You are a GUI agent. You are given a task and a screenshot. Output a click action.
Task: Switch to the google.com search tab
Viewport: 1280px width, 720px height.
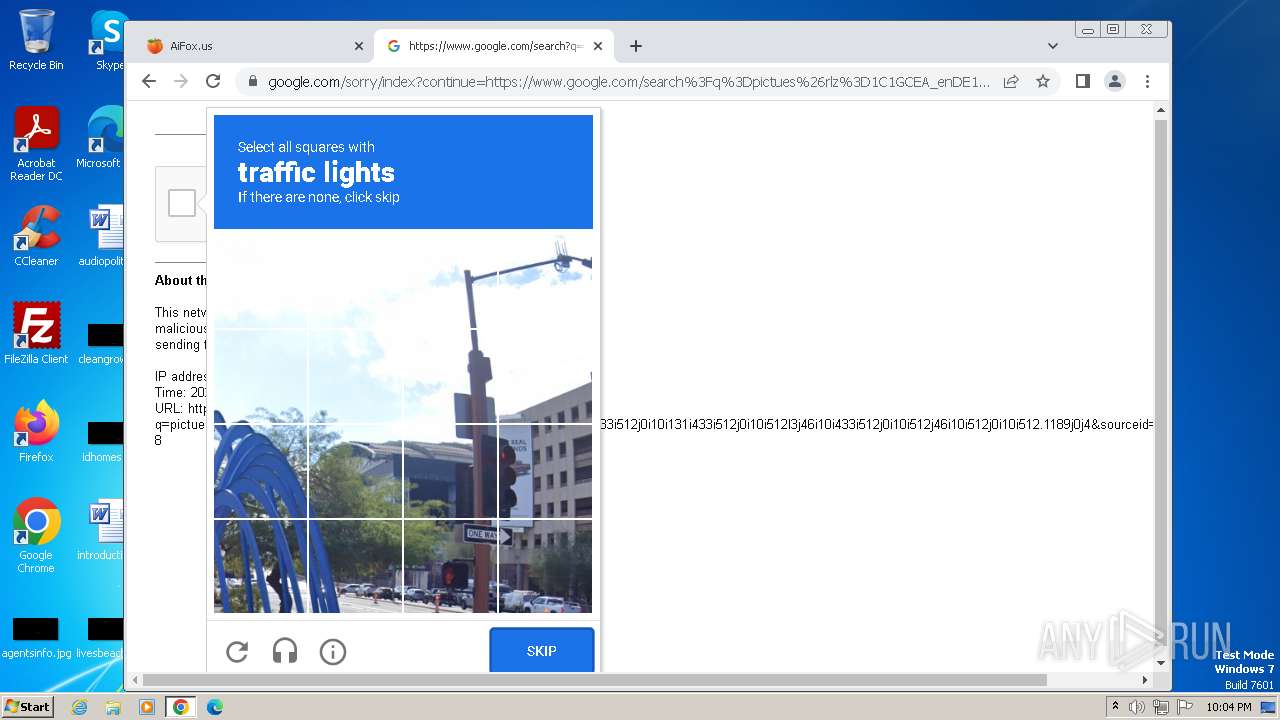[x=494, y=46]
